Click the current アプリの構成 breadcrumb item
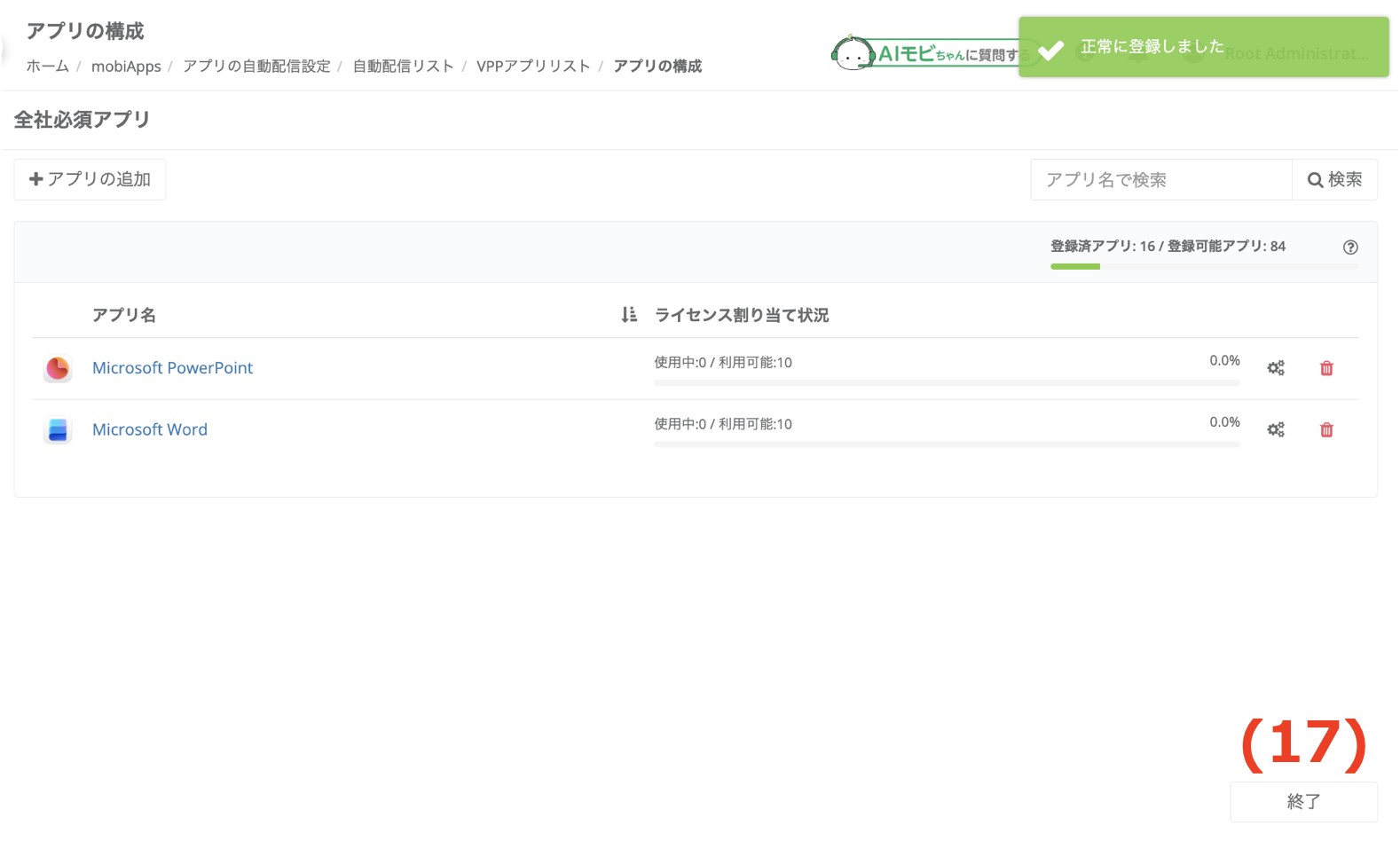Image resolution: width=1400 pixels, height=841 pixels. (x=657, y=66)
